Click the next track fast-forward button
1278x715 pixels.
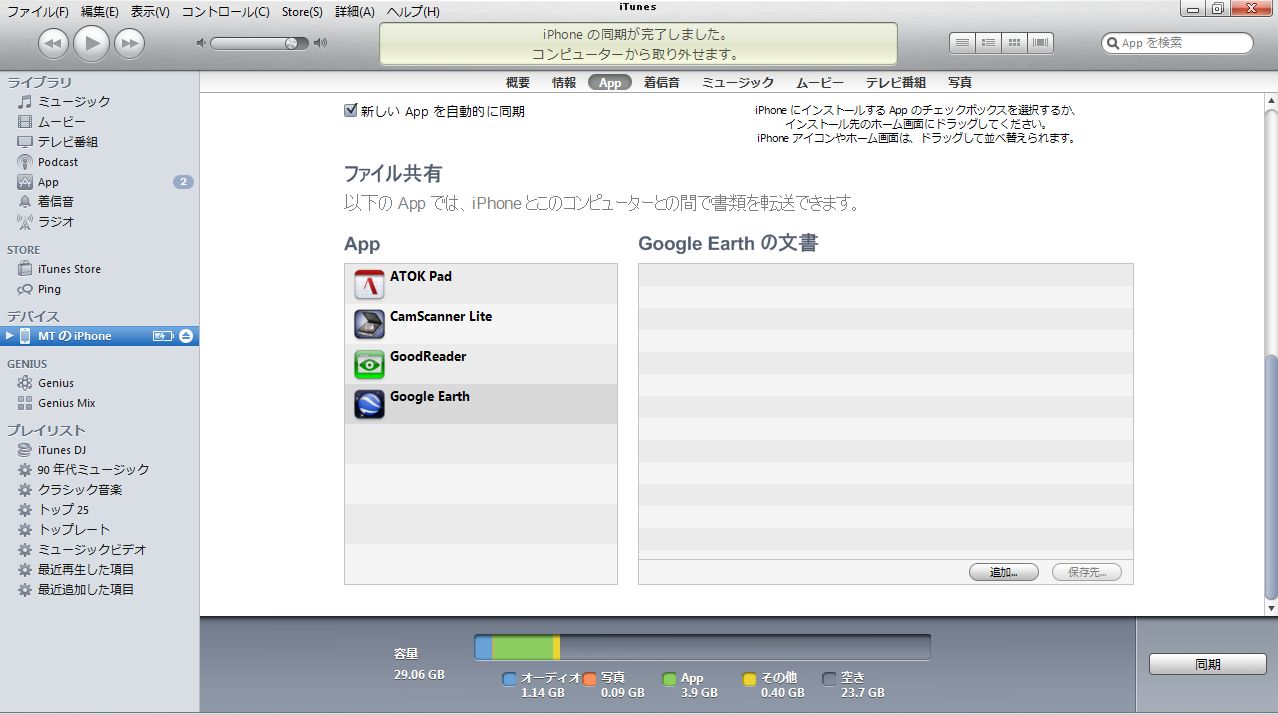point(129,43)
